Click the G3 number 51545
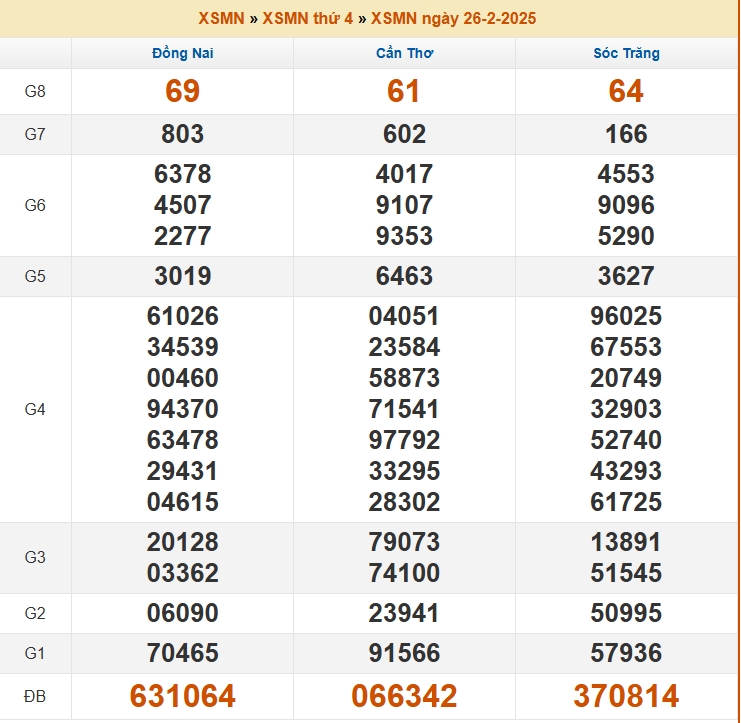Screen dimensions: 741x723 point(626,573)
